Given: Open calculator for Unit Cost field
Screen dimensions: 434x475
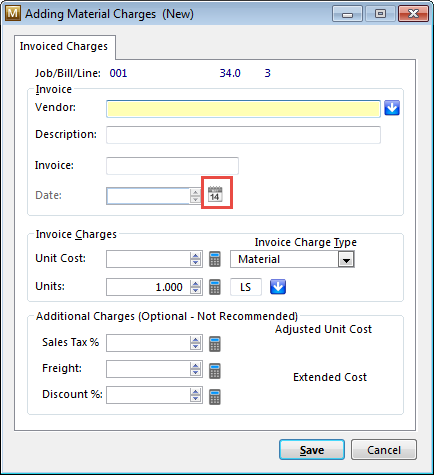Looking at the screenshot, I should tap(215, 259).
